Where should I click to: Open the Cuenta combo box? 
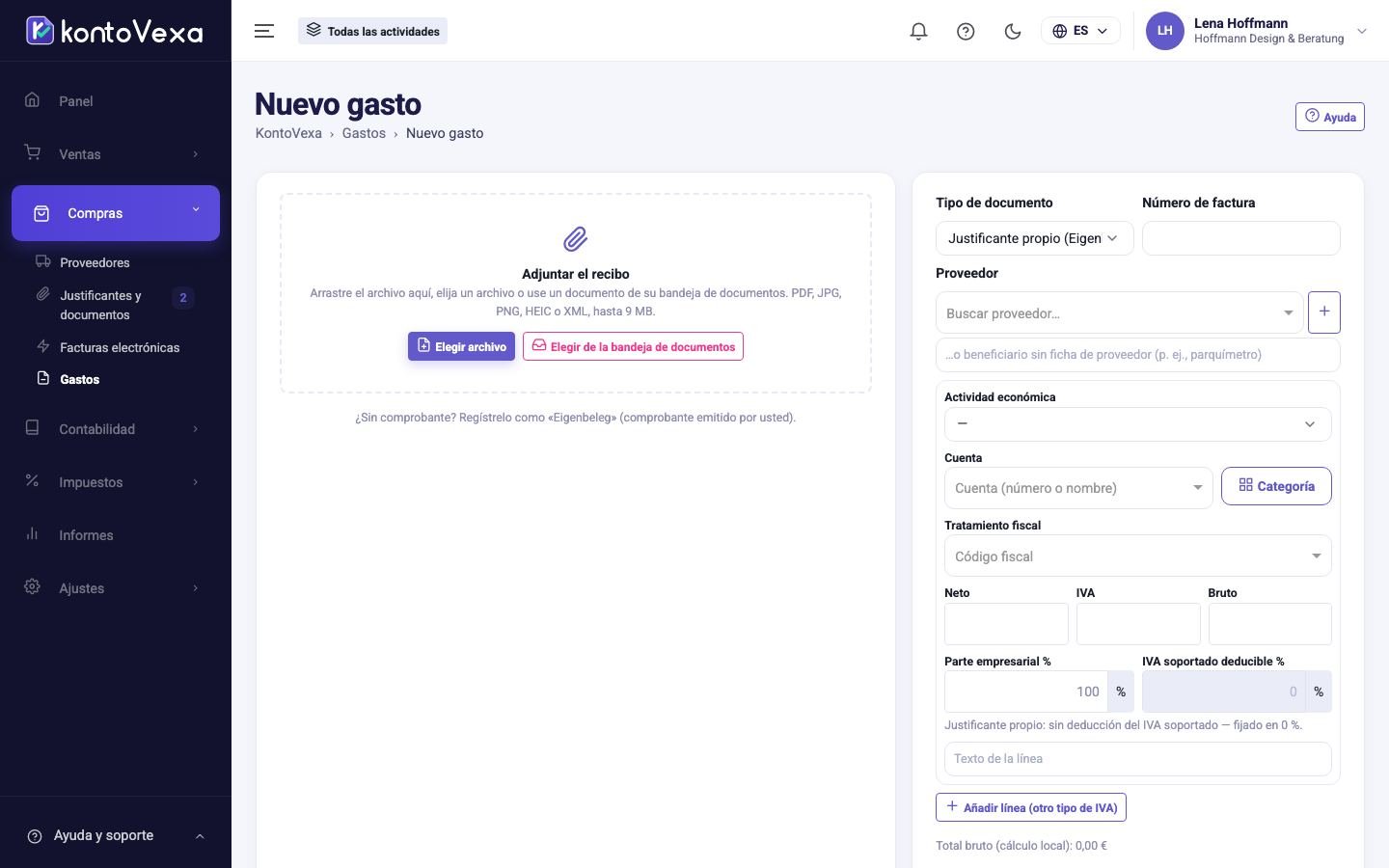coord(1078,488)
